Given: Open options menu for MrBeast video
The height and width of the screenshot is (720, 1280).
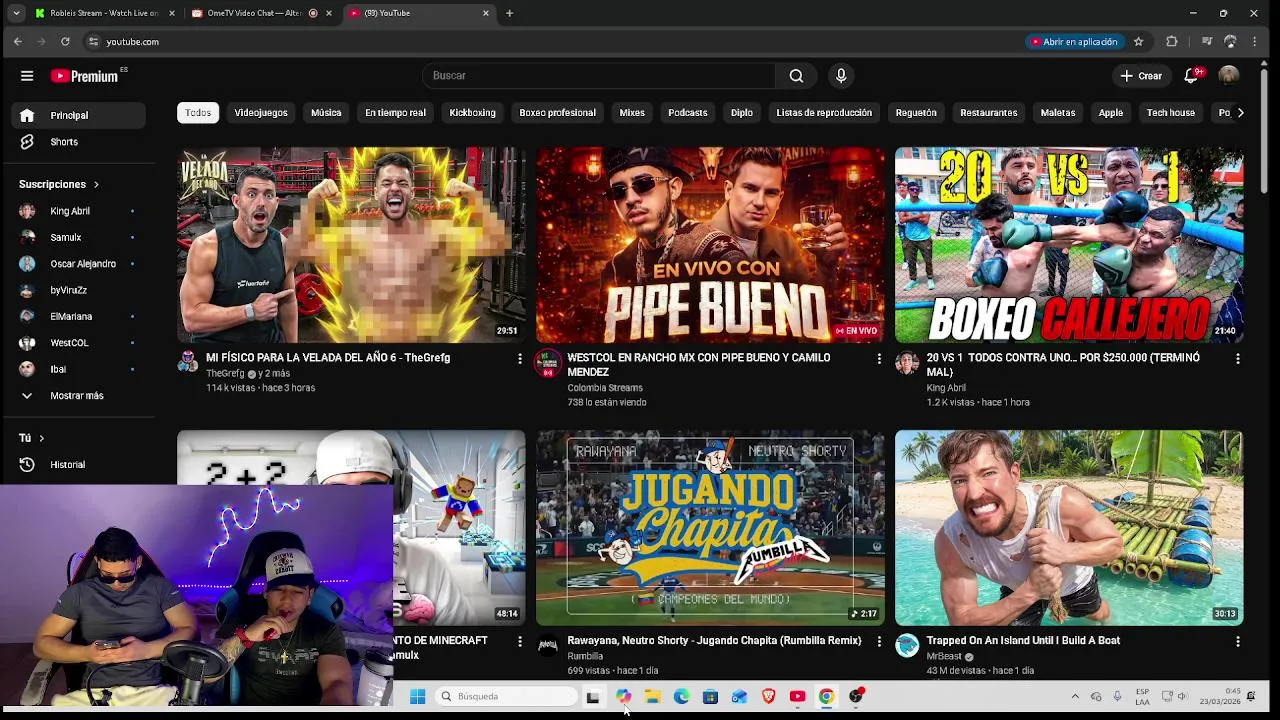Looking at the screenshot, I should pyautogui.click(x=1237, y=641).
